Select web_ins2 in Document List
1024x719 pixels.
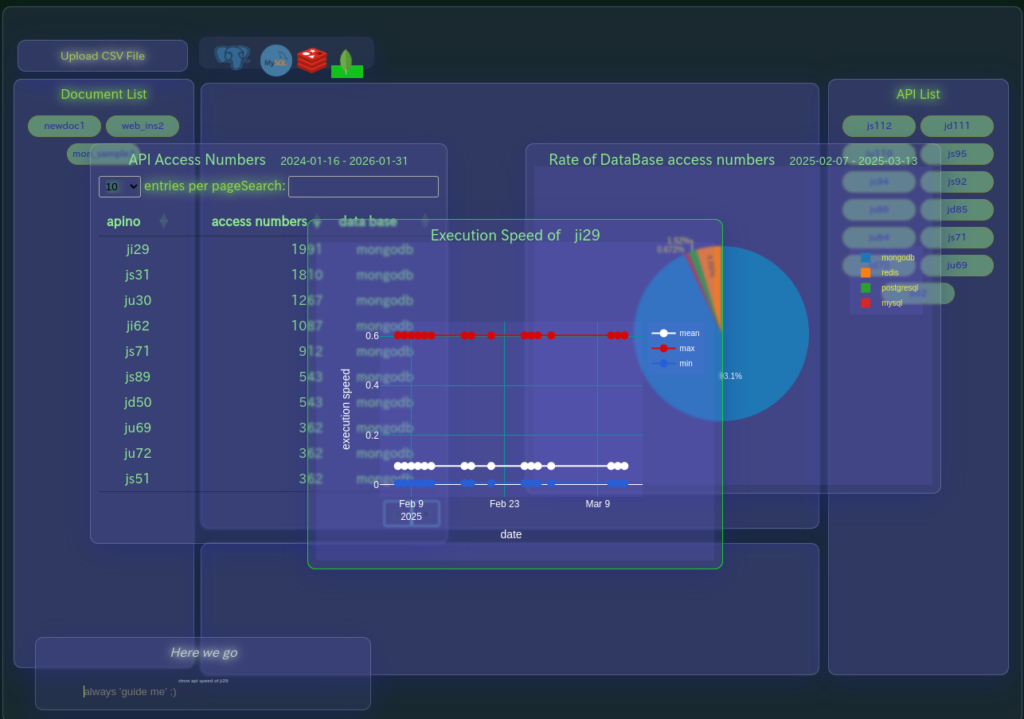142,126
